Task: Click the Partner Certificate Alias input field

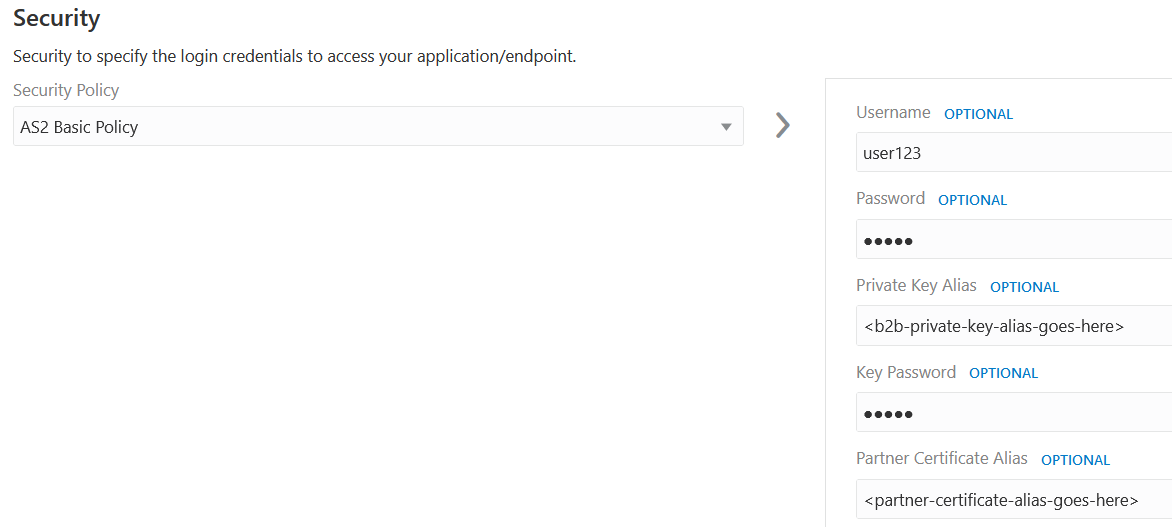Action: [1014, 499]
